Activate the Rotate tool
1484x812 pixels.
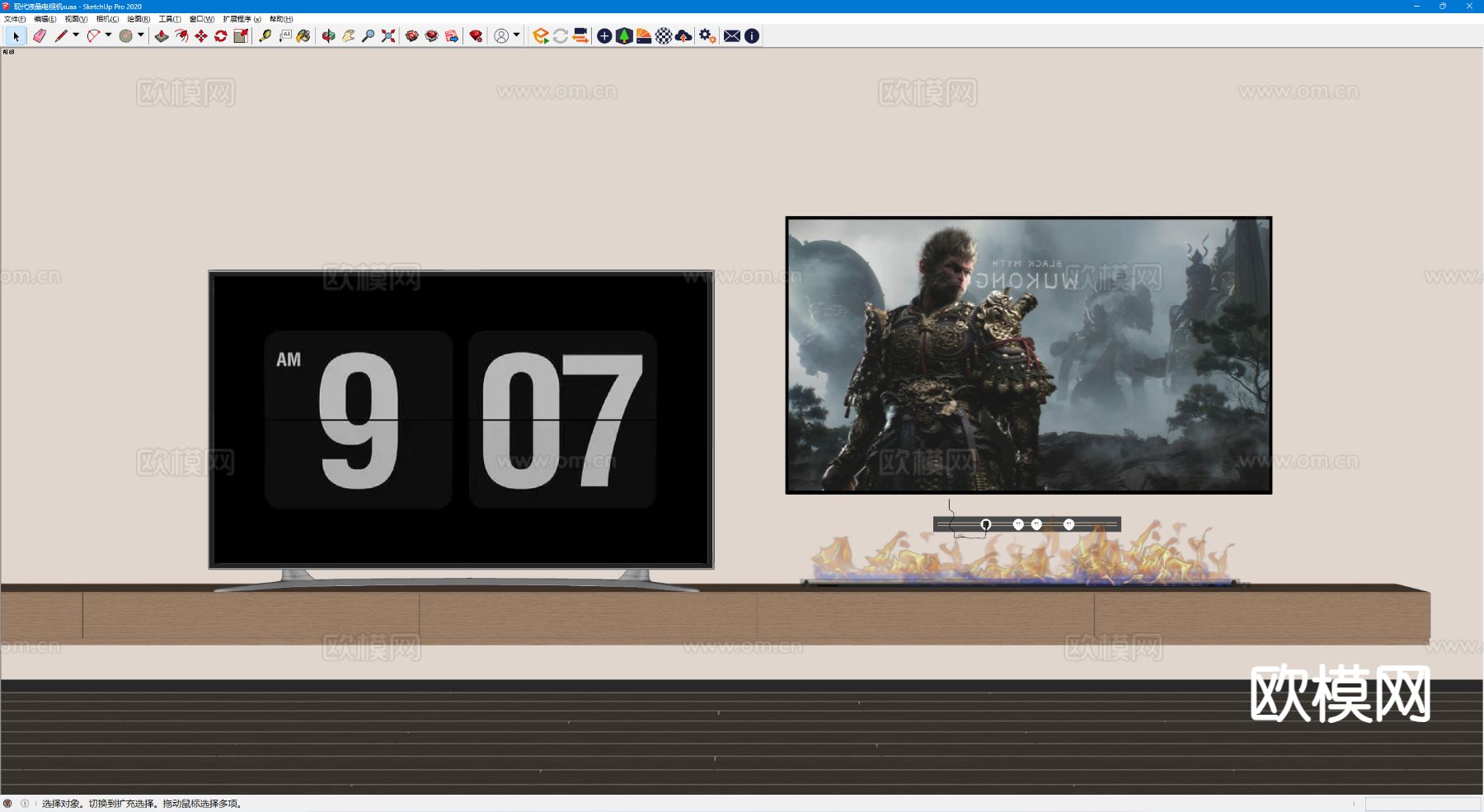(x=221, y=36)
